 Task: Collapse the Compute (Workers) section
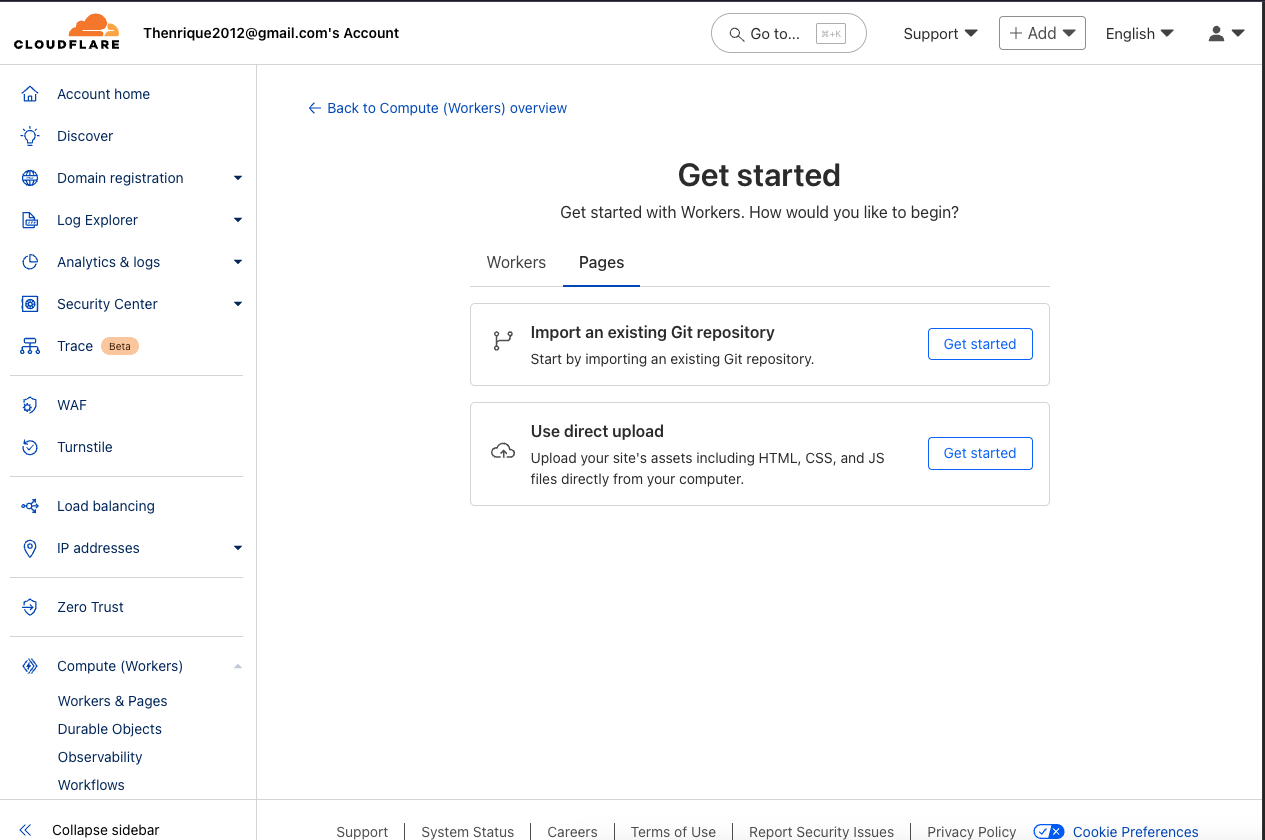[x=238, y=665]
